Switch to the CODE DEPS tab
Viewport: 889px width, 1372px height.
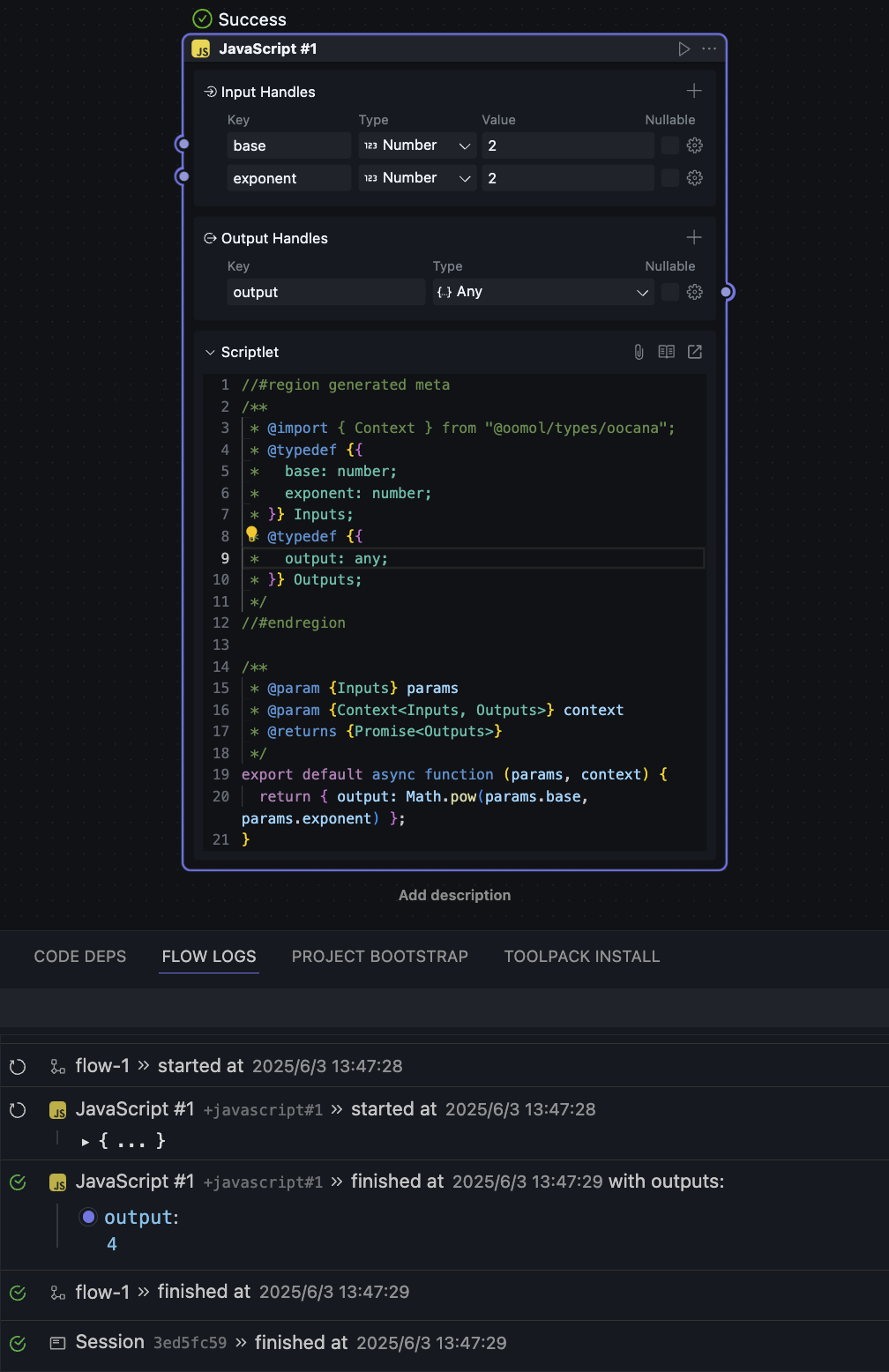click(x=80, y=957)
